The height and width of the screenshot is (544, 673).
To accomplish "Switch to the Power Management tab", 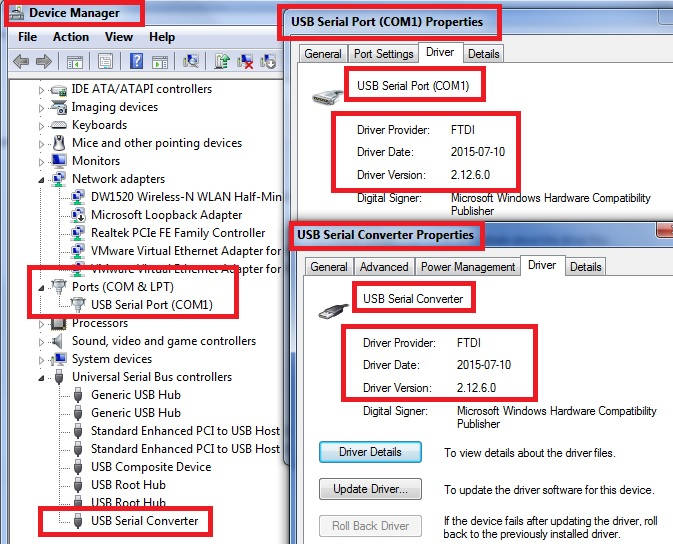I will pyautogui.click(x=468, y=267).
